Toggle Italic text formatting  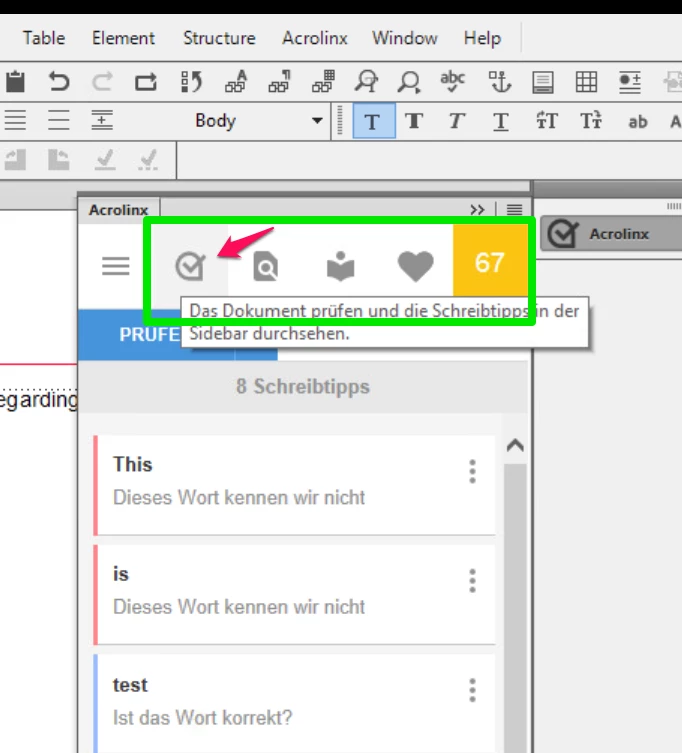tap(457, 121)
